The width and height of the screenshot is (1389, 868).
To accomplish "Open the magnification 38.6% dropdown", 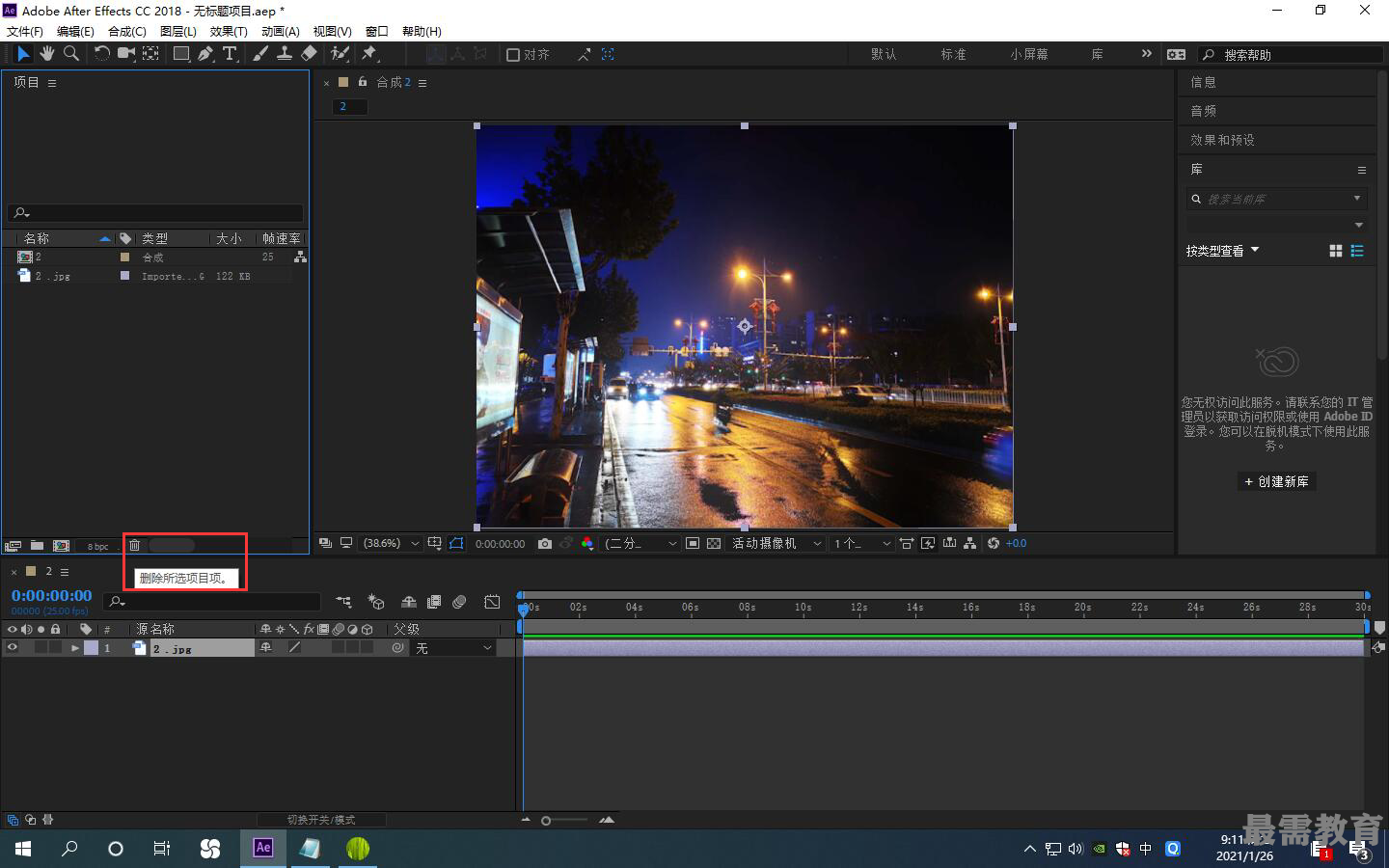I will click(392, 544).
